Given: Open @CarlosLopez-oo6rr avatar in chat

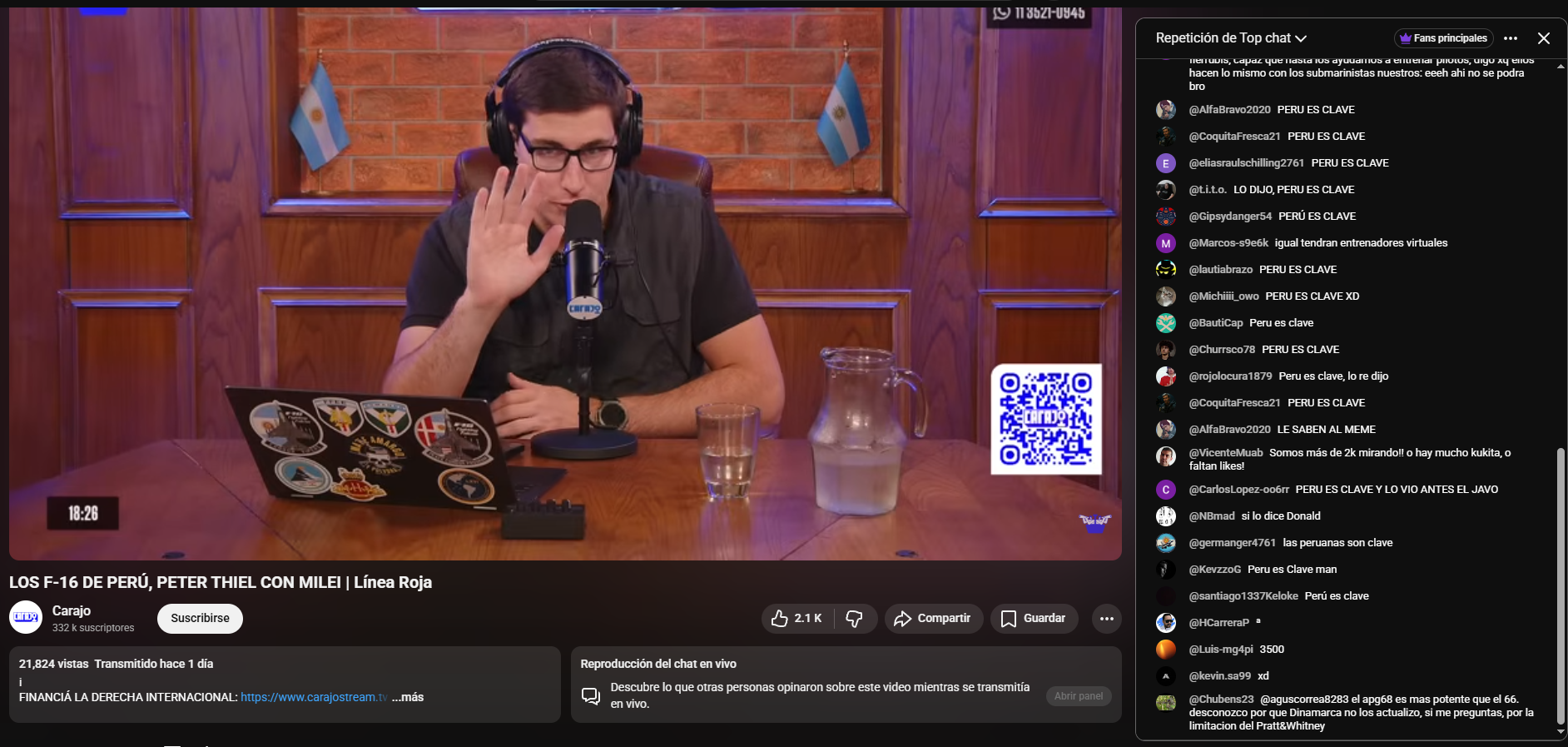Looking at the screenshot, I should pos(1166,490).
